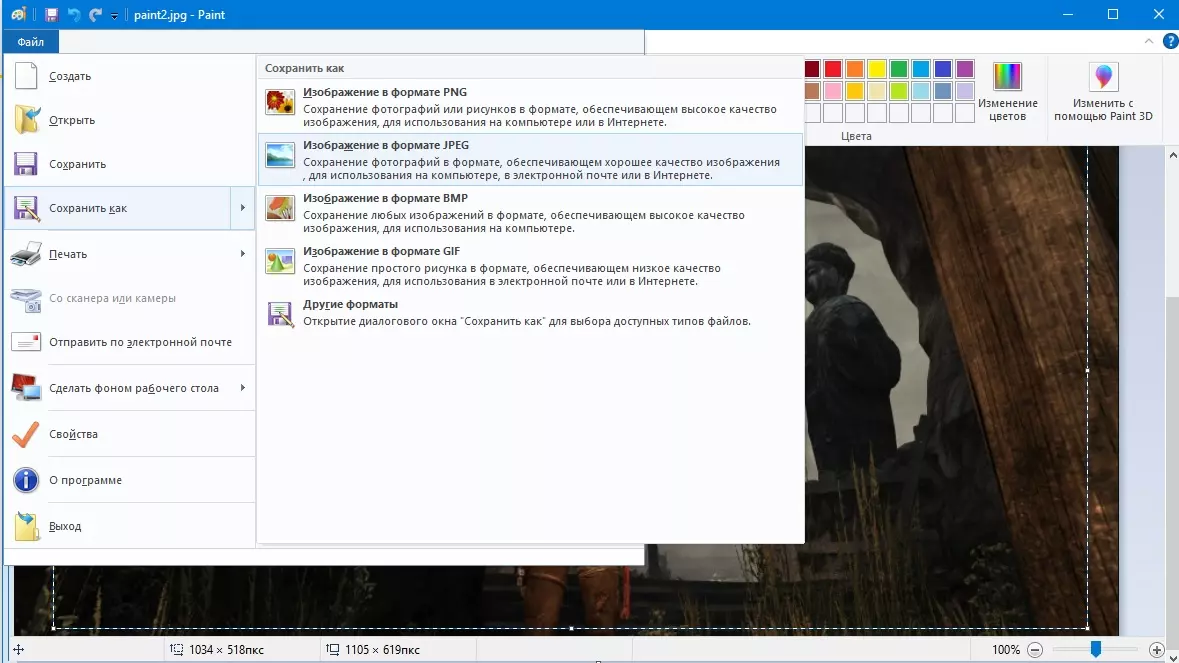Click the Redo arrow in title bar
The height and width of the screenshot is (663, 1179).
(96, 15)
